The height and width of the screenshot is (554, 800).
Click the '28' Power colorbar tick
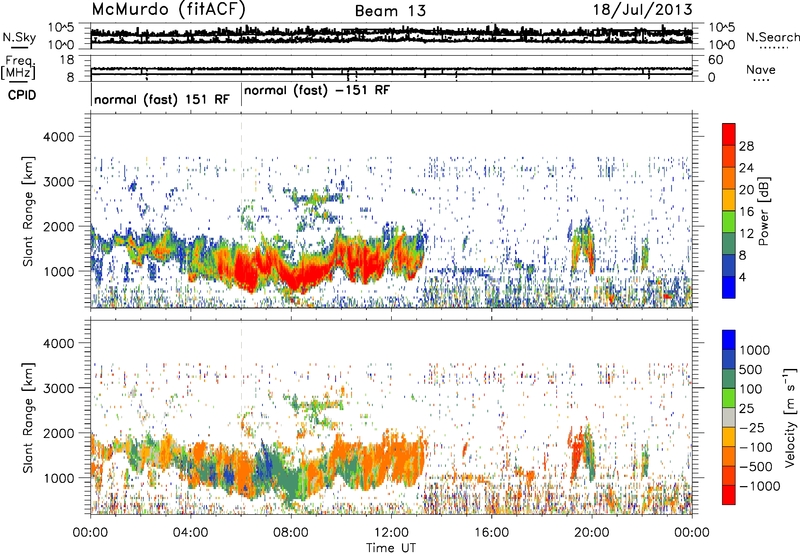[746, 146]
